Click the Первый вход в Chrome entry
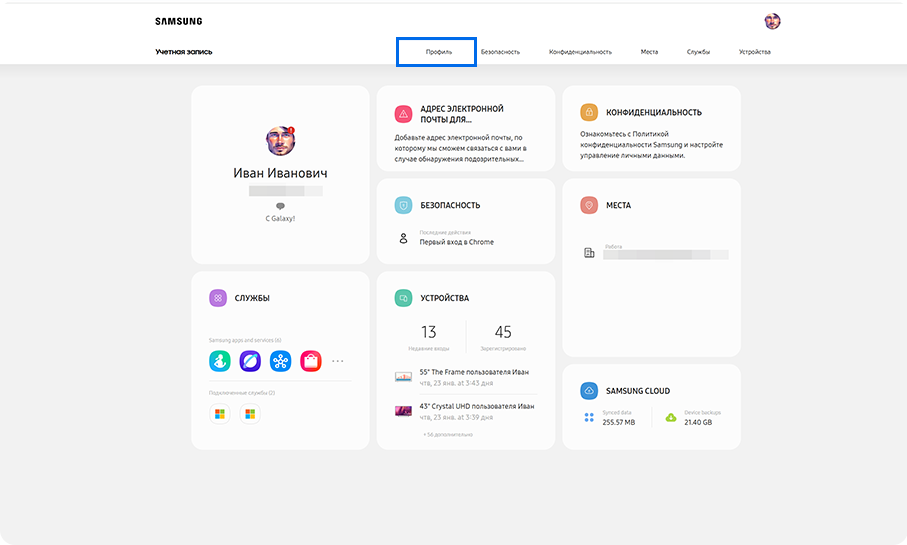Viewport: 907px width, 545px height. coord(456,242)
